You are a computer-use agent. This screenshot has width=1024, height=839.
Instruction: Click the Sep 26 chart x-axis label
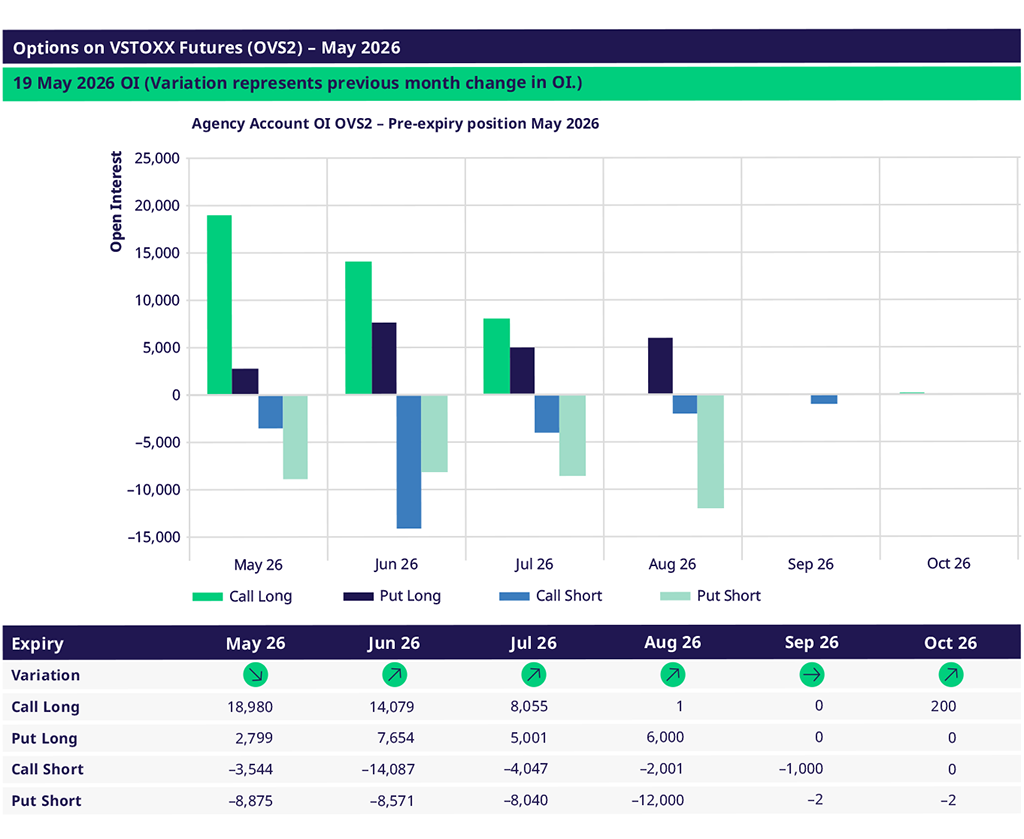pyautogui.click(x=810, y=564)
